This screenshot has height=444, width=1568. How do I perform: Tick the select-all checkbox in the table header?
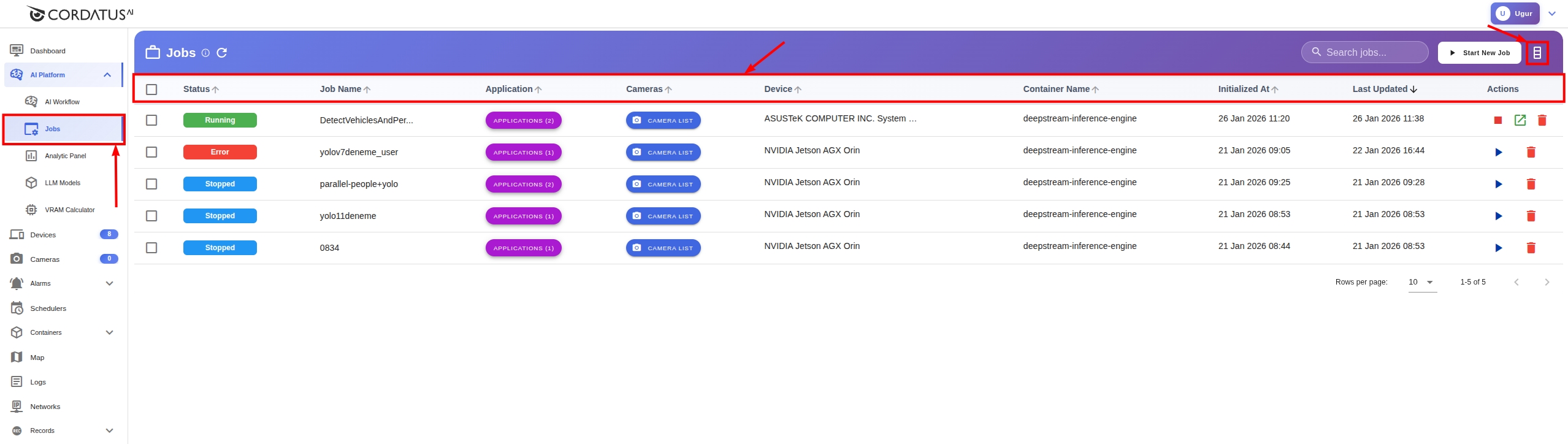pyautogui.click(x=151, y=90)
